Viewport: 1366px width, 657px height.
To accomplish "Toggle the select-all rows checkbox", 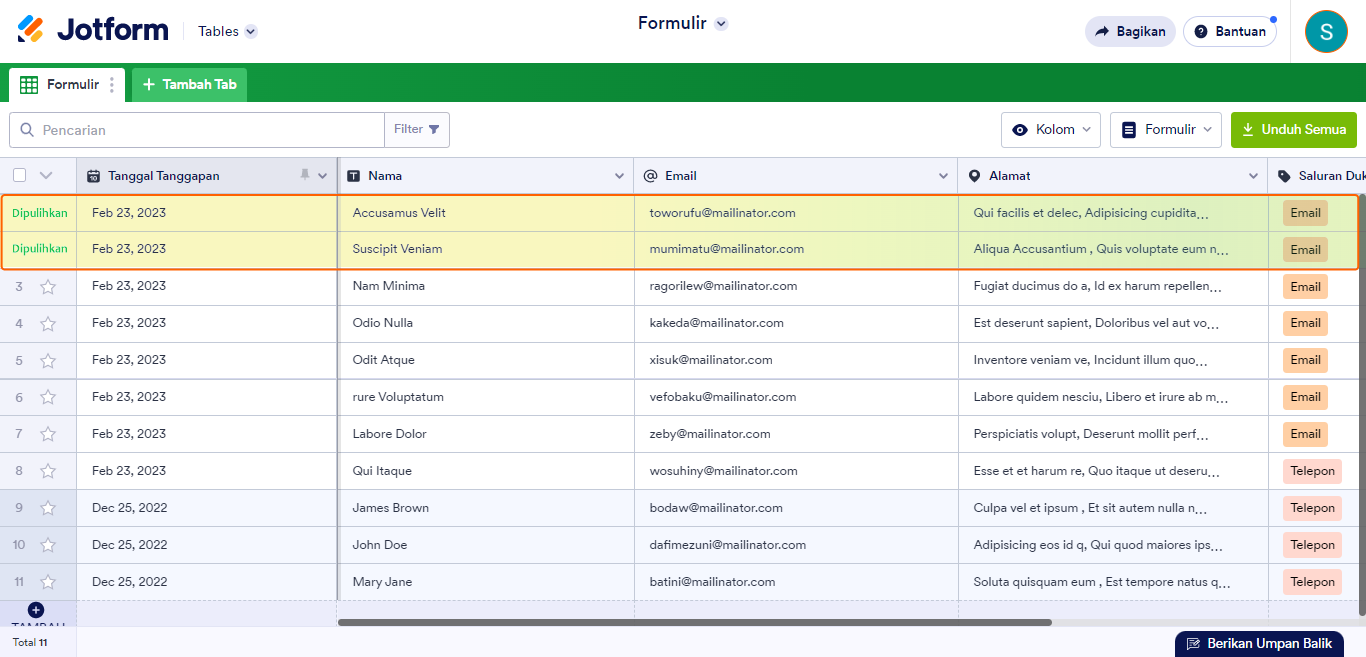I will [x=20, y=175].
